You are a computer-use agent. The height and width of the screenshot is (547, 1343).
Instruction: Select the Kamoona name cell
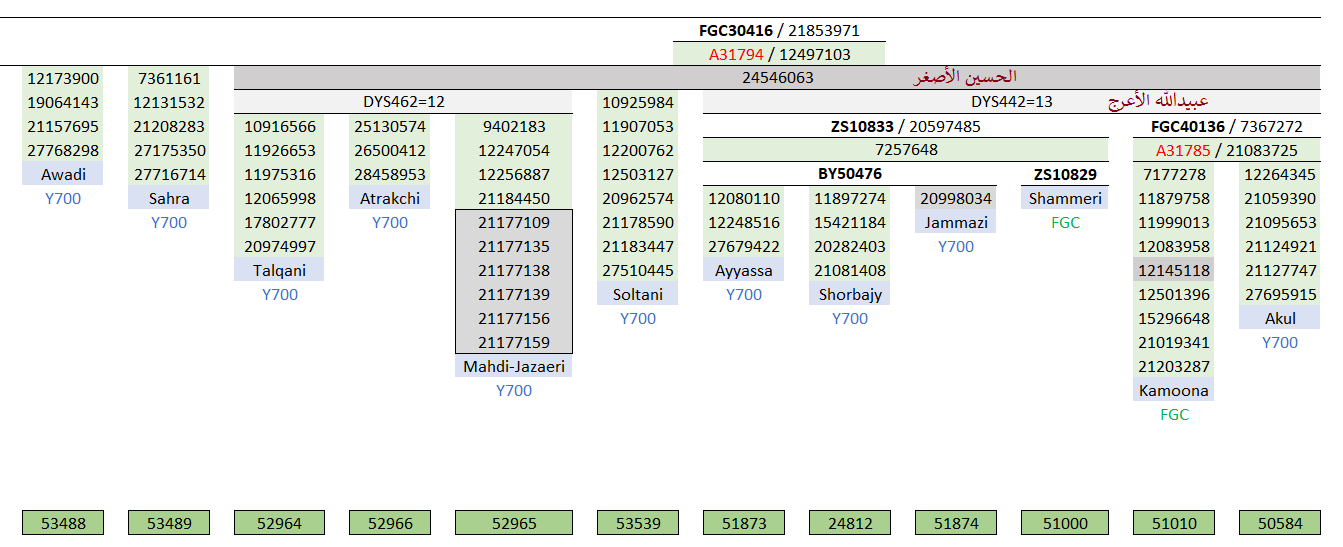click(1174, 391)
